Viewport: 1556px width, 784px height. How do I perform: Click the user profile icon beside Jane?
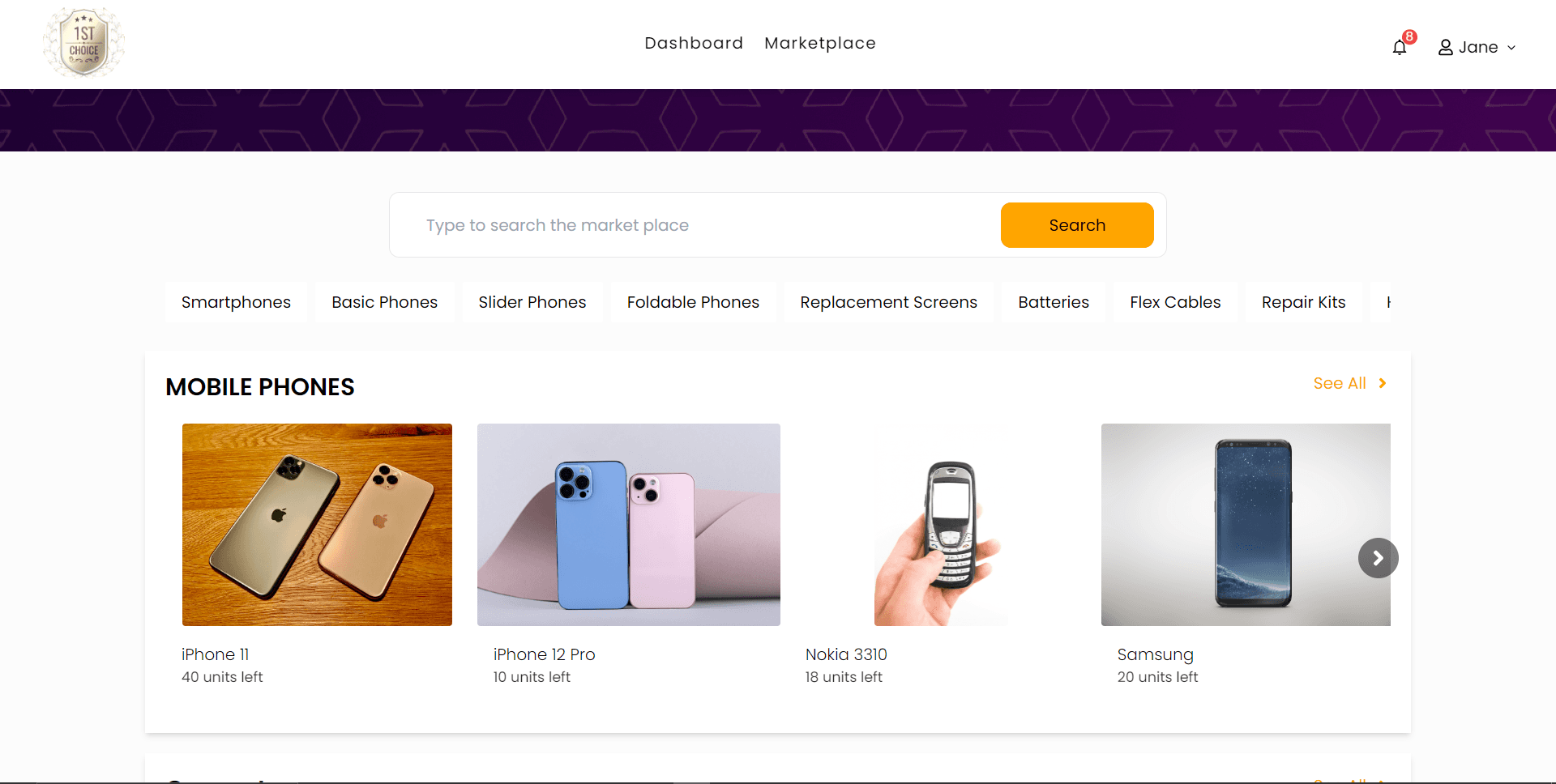click(1446, 47)
